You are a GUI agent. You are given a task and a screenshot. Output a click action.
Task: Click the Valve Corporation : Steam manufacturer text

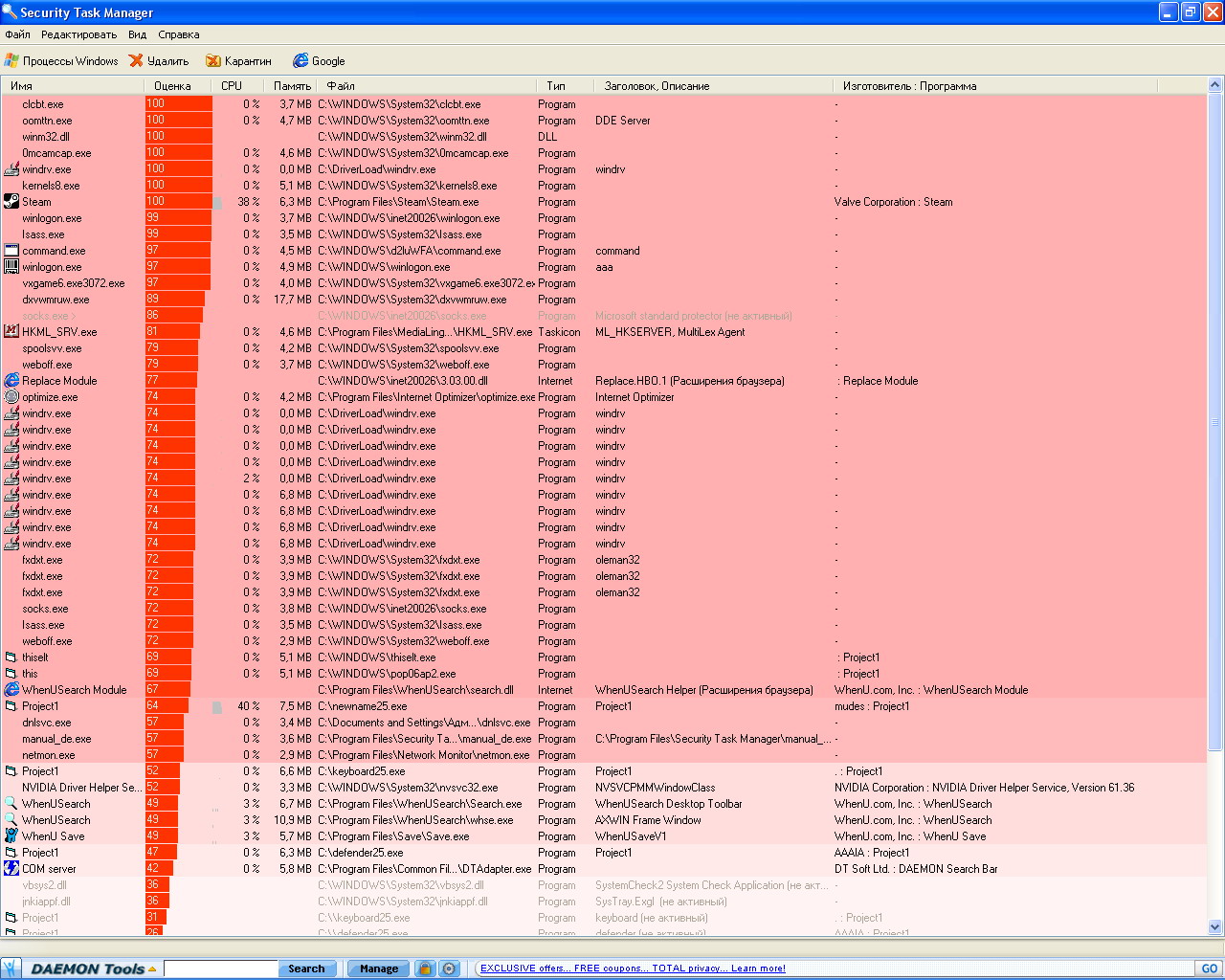(893, 202)
